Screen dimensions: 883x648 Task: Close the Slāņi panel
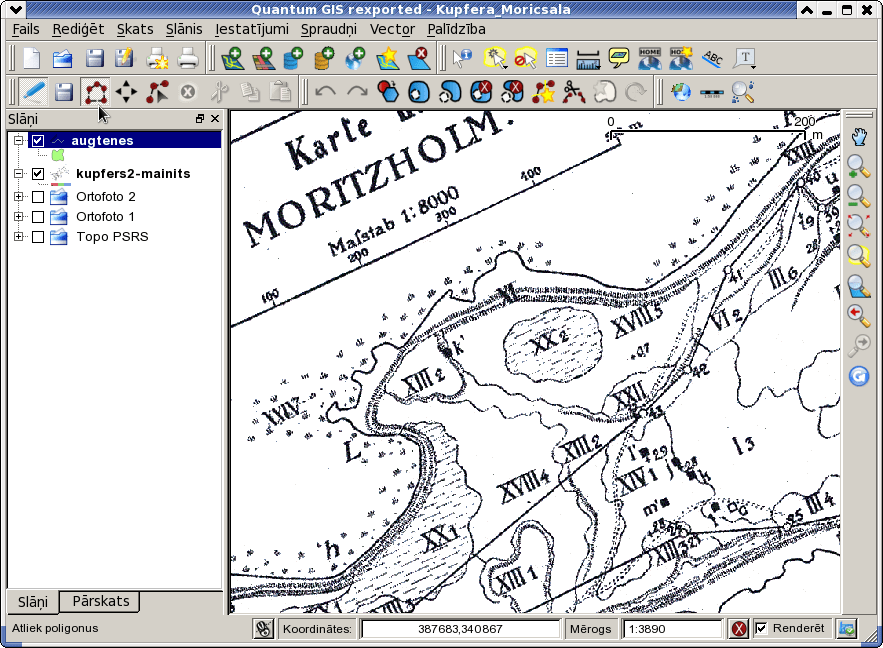pos(215,119)
